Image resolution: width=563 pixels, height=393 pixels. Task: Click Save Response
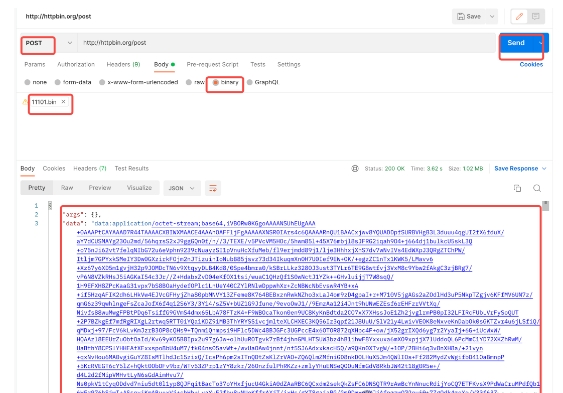pos(516,169)
